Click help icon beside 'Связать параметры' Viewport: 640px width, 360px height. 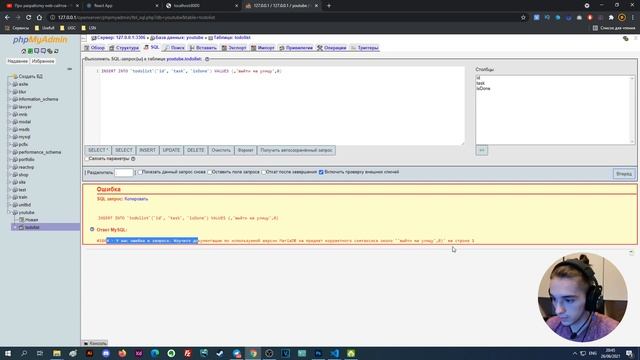[x=133, y=159]
